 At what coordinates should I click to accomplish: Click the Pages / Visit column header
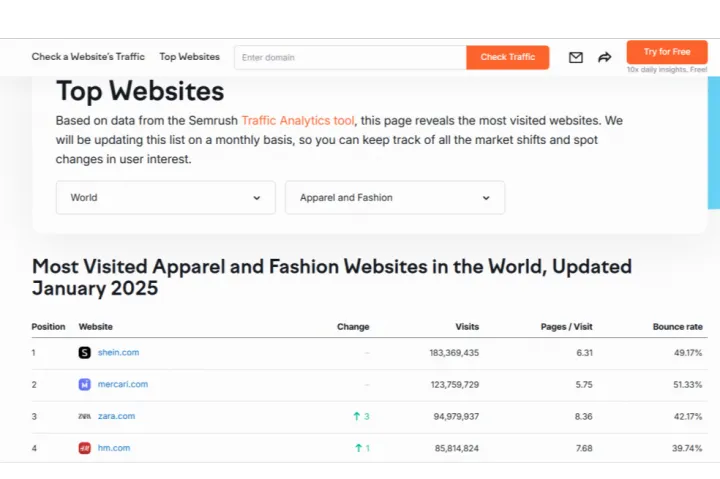[x=567, y=327]
